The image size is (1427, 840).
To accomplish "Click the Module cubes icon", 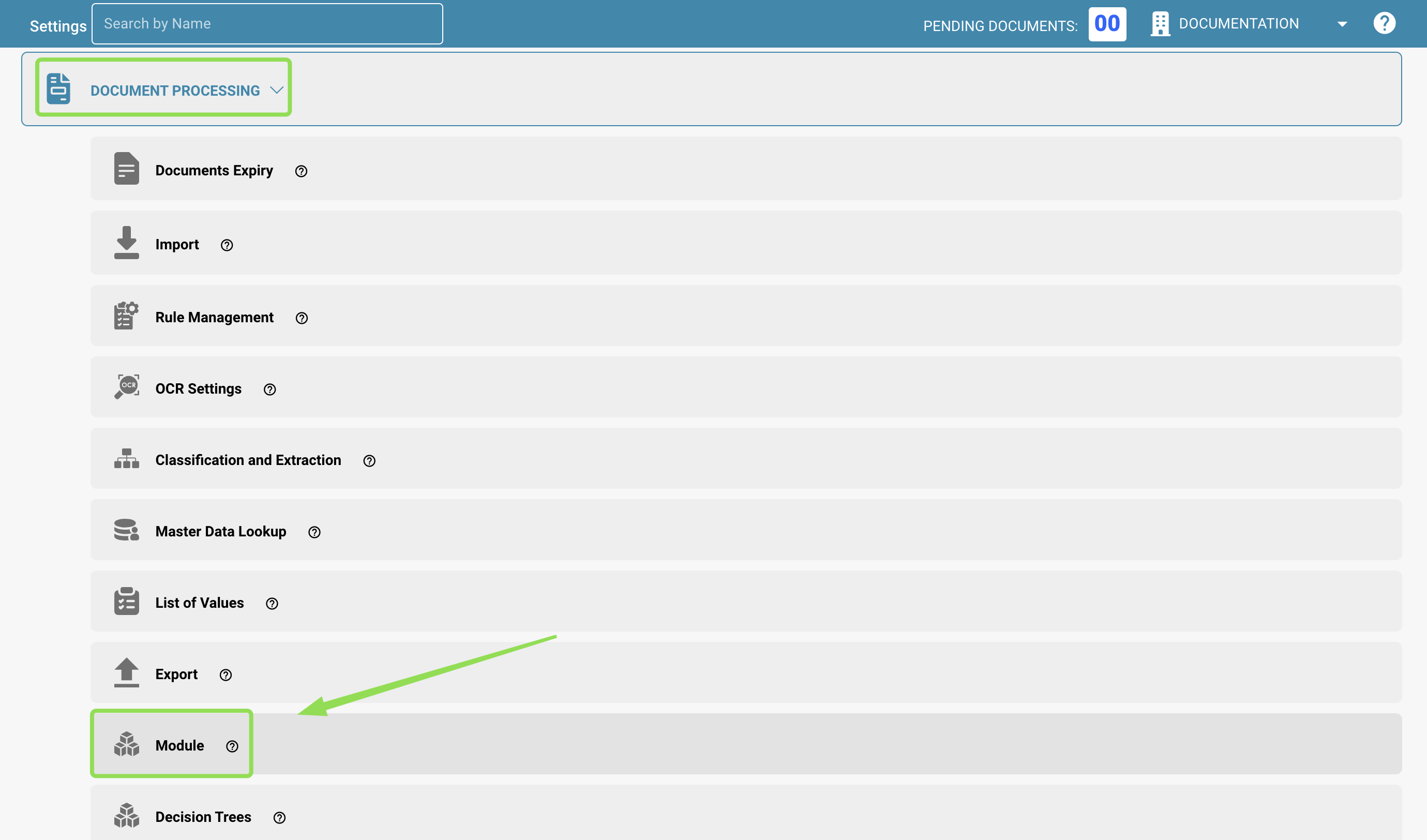I will pos(126,744).
